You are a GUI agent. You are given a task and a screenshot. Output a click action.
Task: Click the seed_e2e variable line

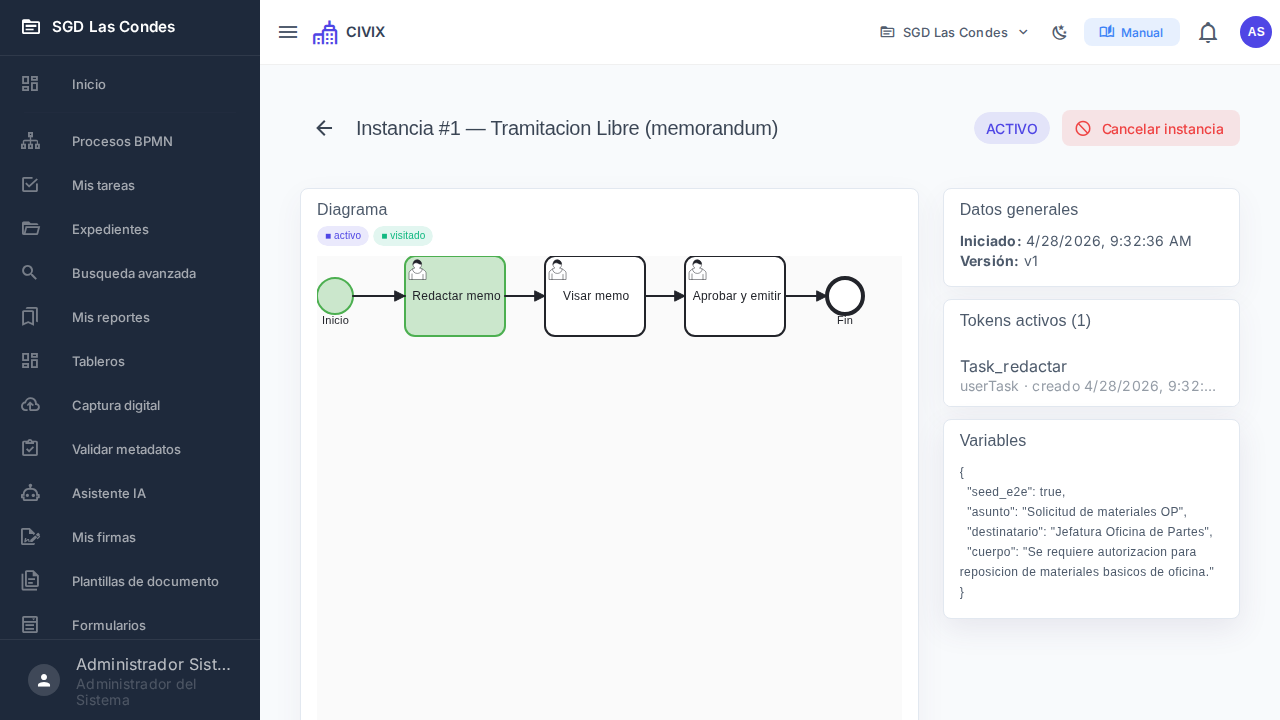[x=1016, y=491]
